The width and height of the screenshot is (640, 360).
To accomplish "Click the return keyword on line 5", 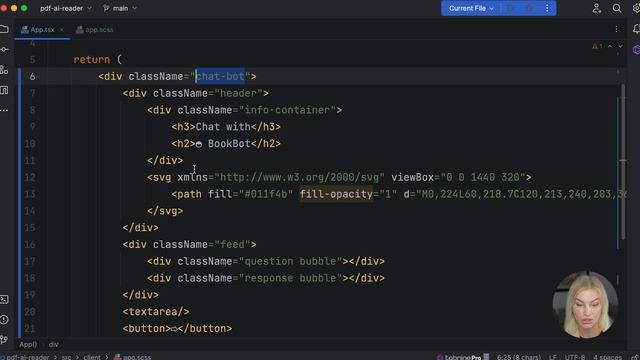I will point(92,60).
